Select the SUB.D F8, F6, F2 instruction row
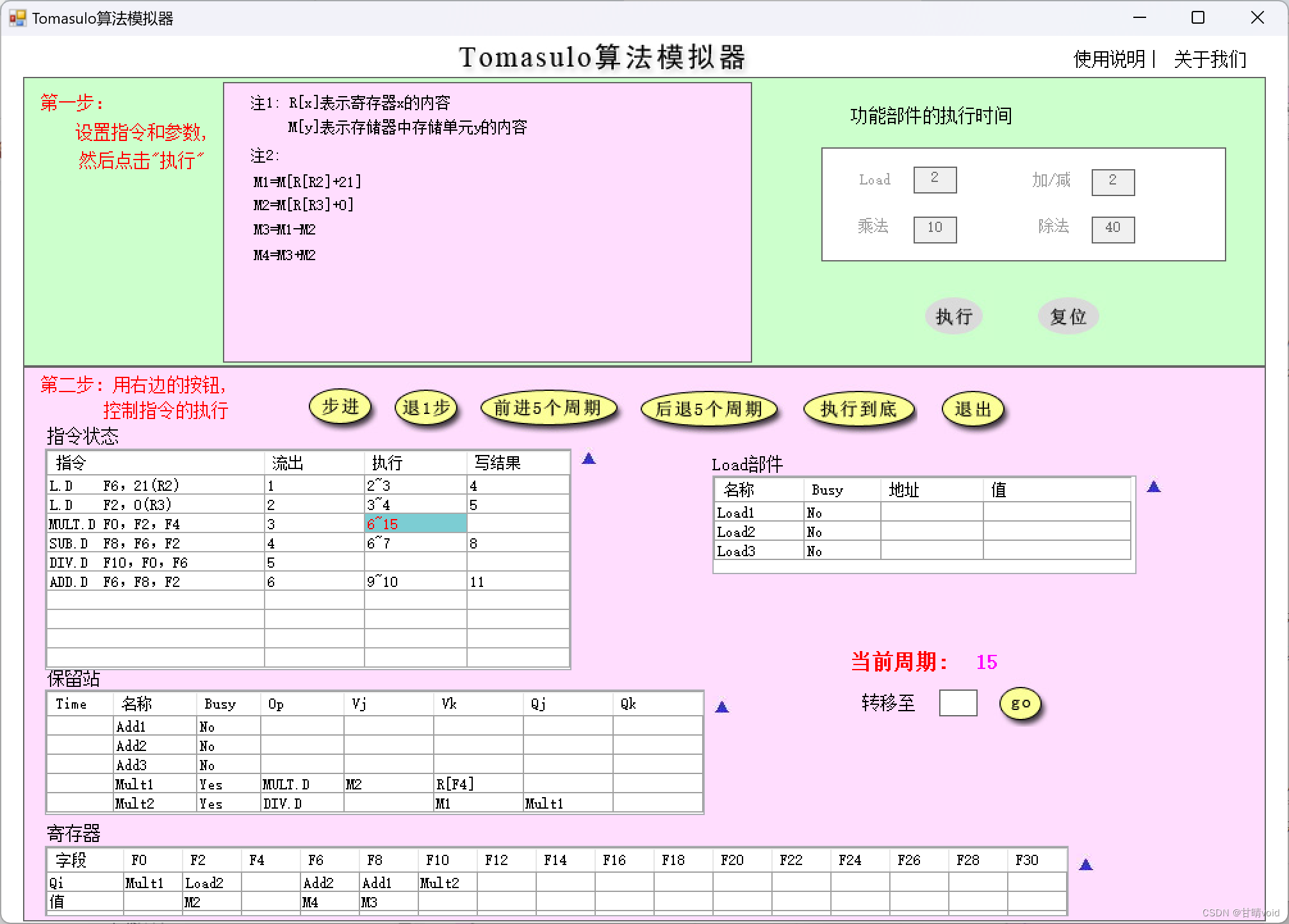The width and height of the screenshot is (1289, 924). (x=308, y=543)
